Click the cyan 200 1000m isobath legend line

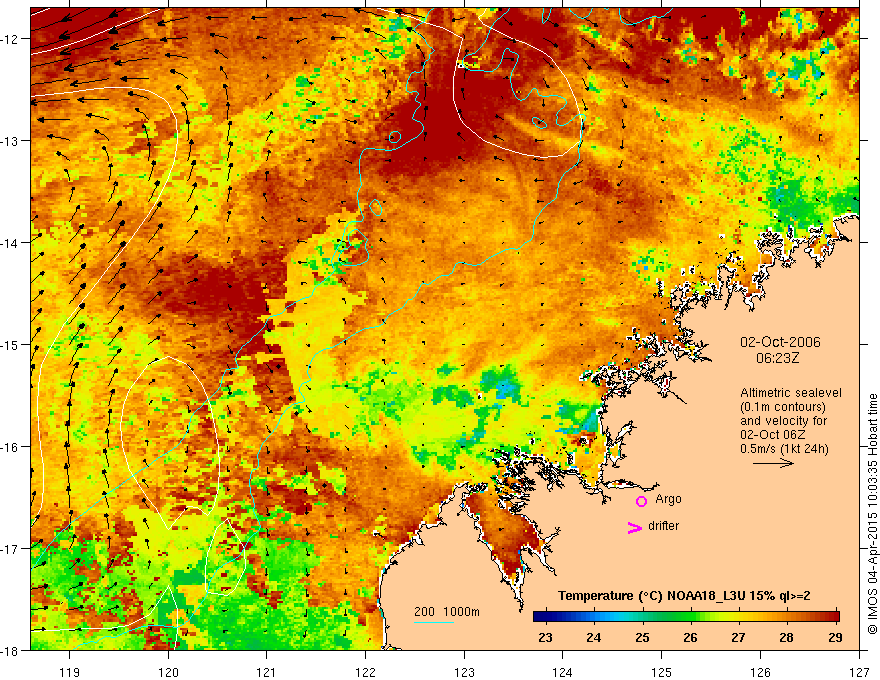434,622
